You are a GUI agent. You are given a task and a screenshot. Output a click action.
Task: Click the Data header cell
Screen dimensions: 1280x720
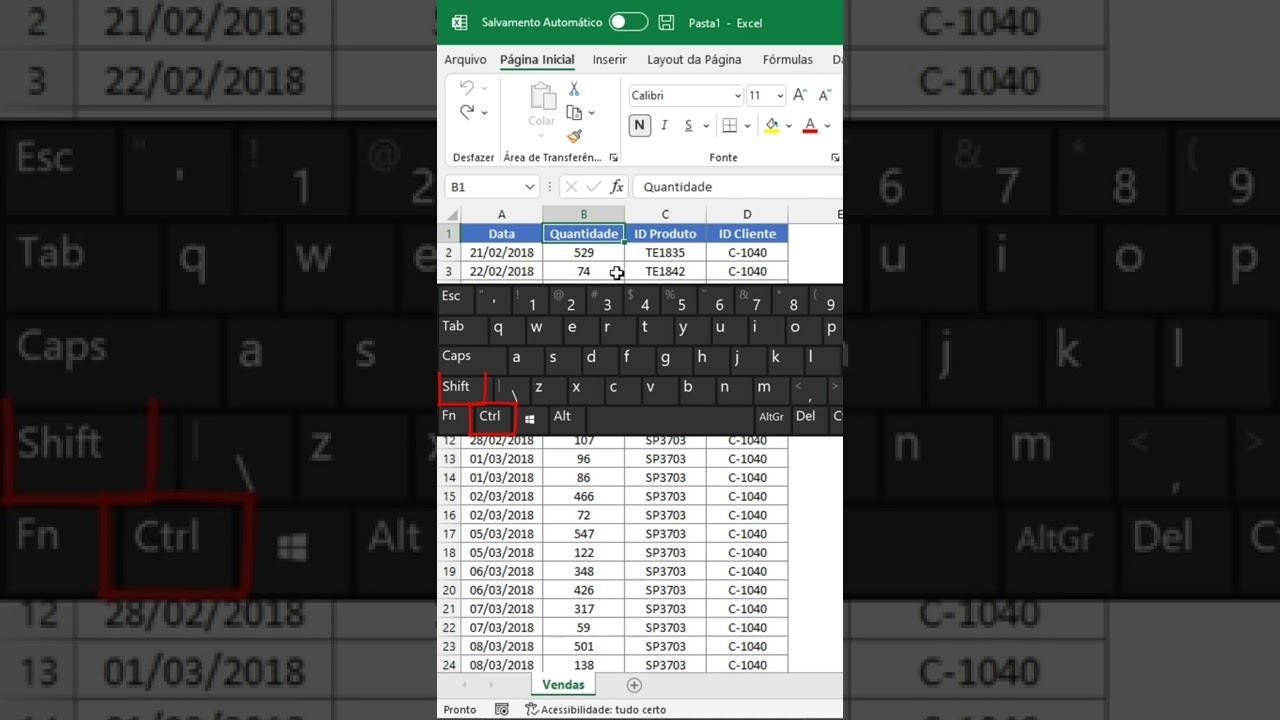coord(502,234)
